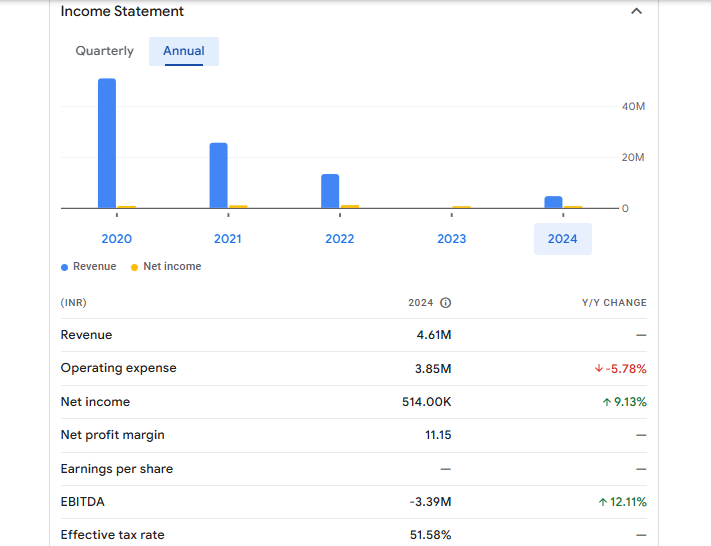Click the 2022 blue revenue bar
711x546 pixels.
click(330, 191)
